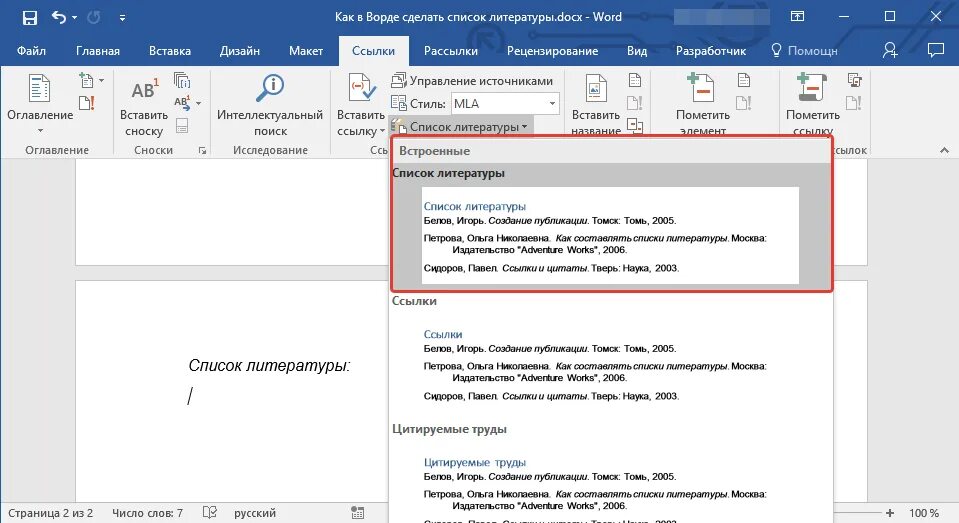Insert an endnote with its icon

(182, 80)
